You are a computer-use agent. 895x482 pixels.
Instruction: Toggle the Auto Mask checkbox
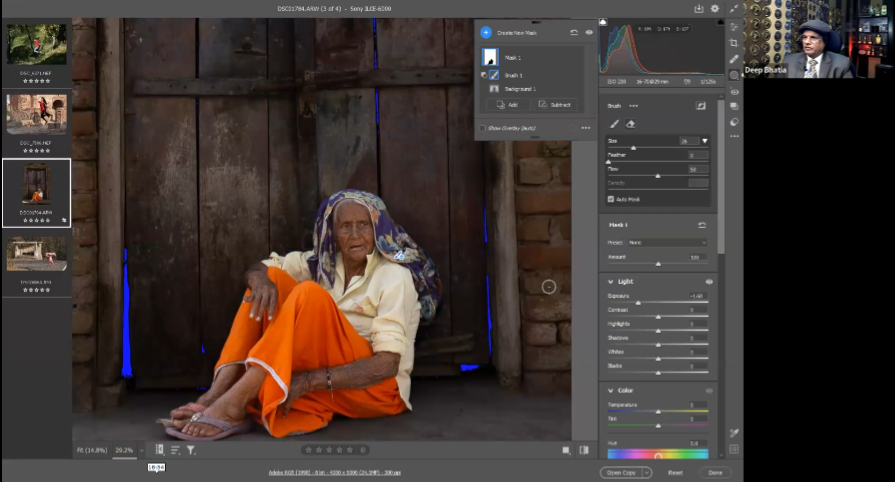(x=611, y=199)
